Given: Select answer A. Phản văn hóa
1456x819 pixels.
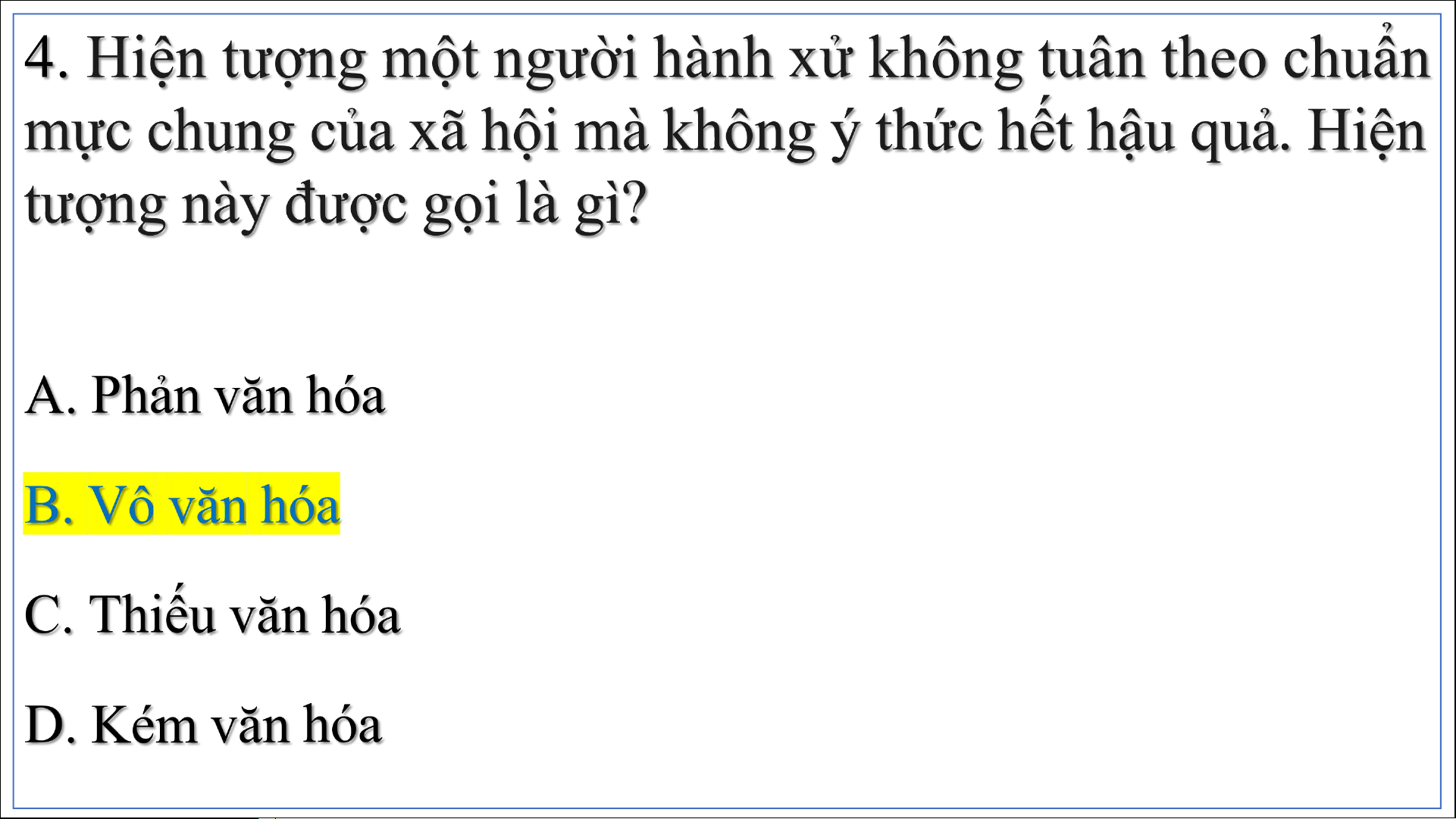Looking at the screenshot, I should (205, 395).
